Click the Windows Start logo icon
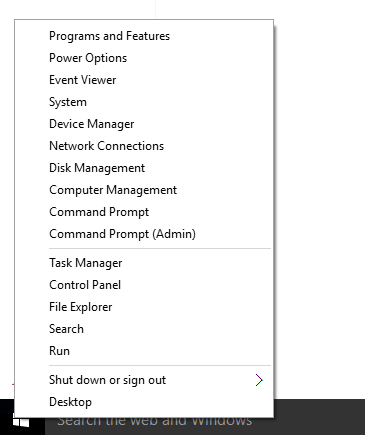 (21, 423)
